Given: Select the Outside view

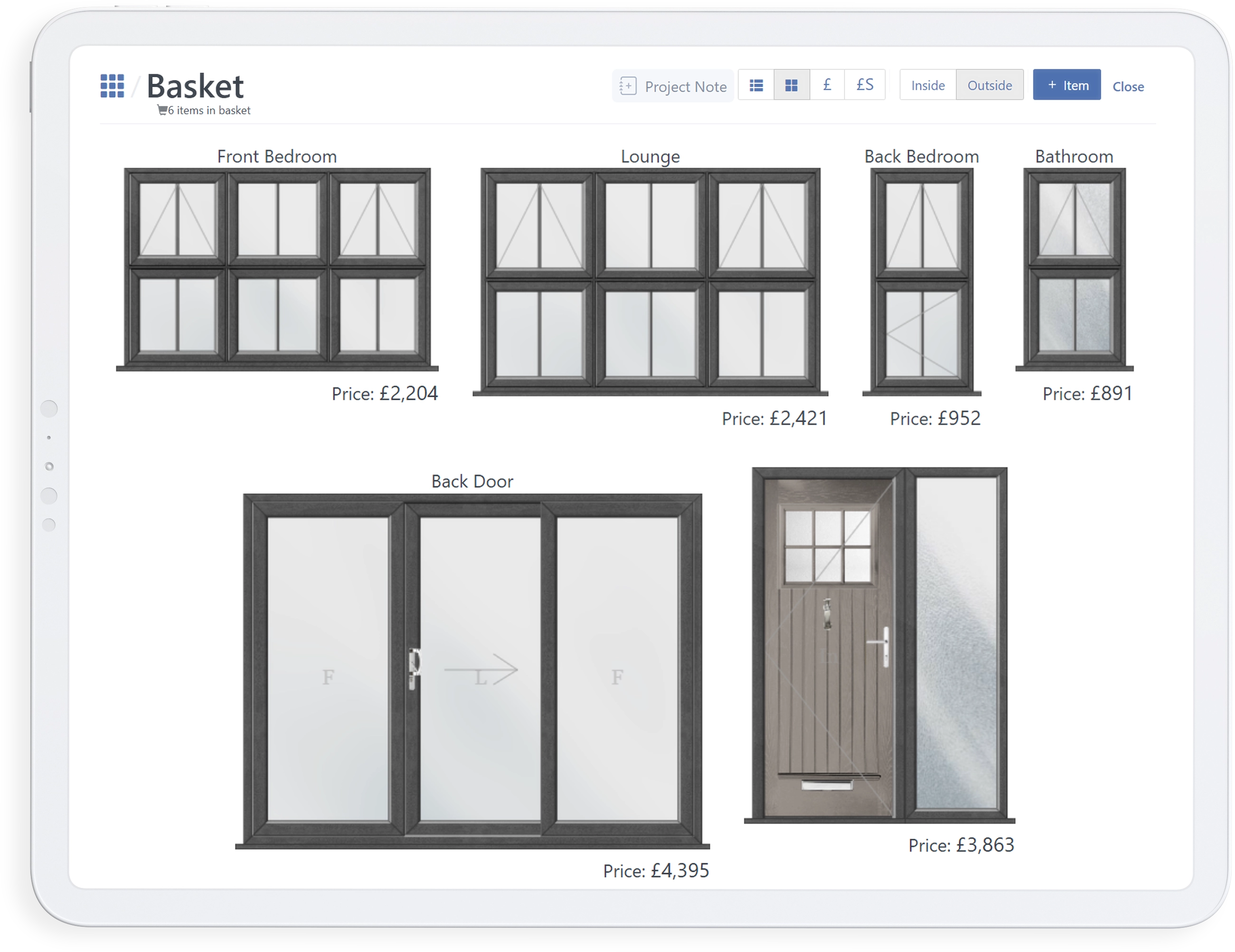Looking at the screenshot, I should click(x=990, y=85).
